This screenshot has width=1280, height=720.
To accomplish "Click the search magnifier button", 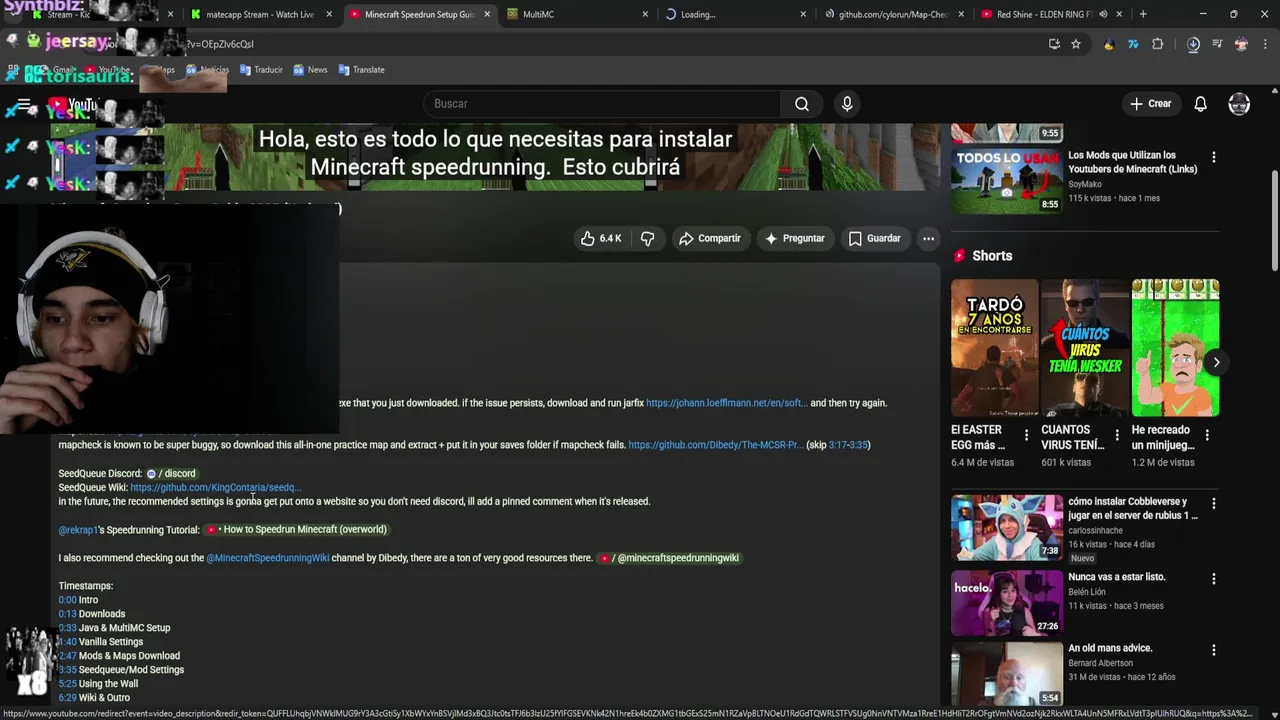I will pyautogui.click(x=802, y=104).
